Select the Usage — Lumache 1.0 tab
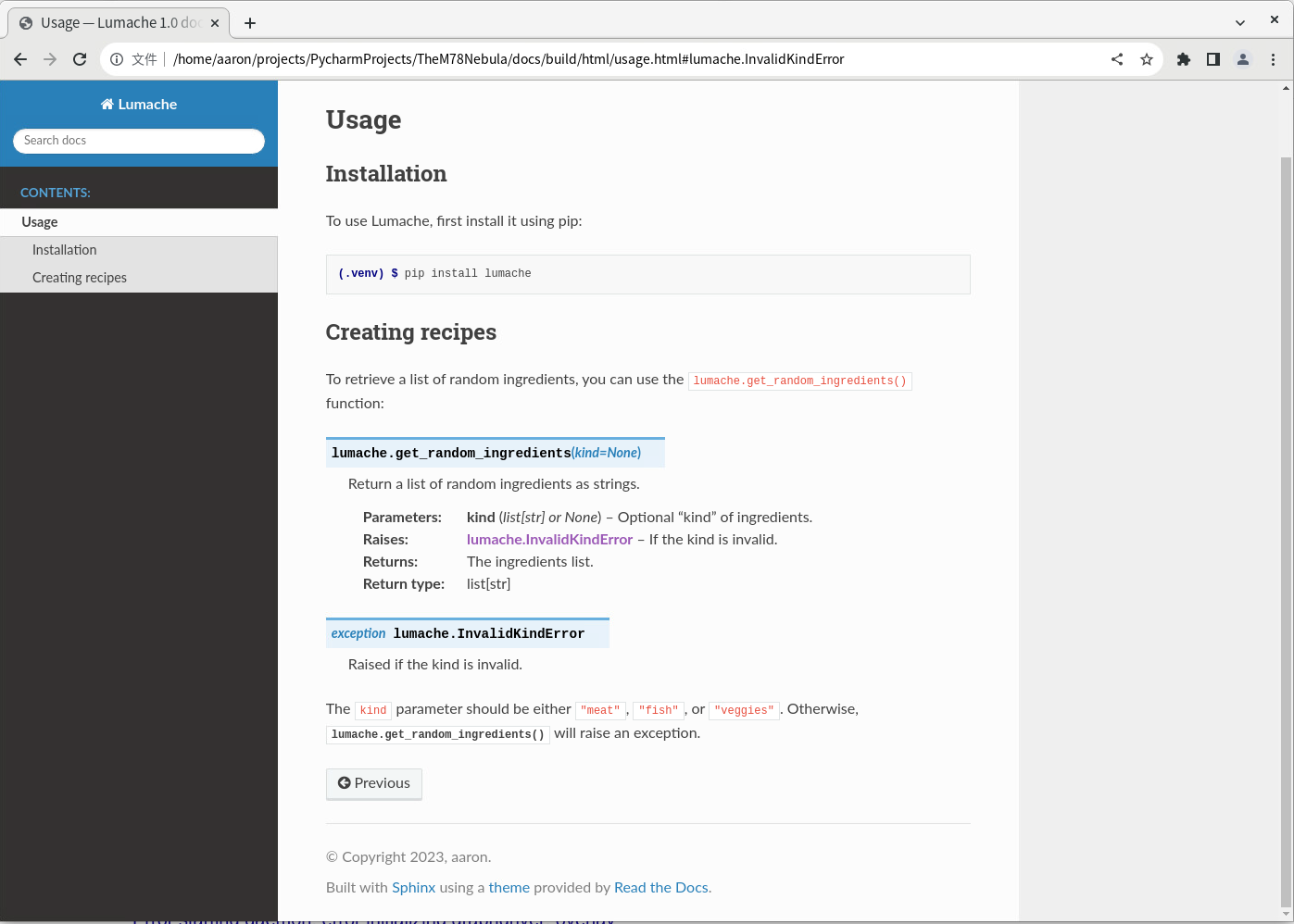1294x924 pixels. [x=119, y=23]
